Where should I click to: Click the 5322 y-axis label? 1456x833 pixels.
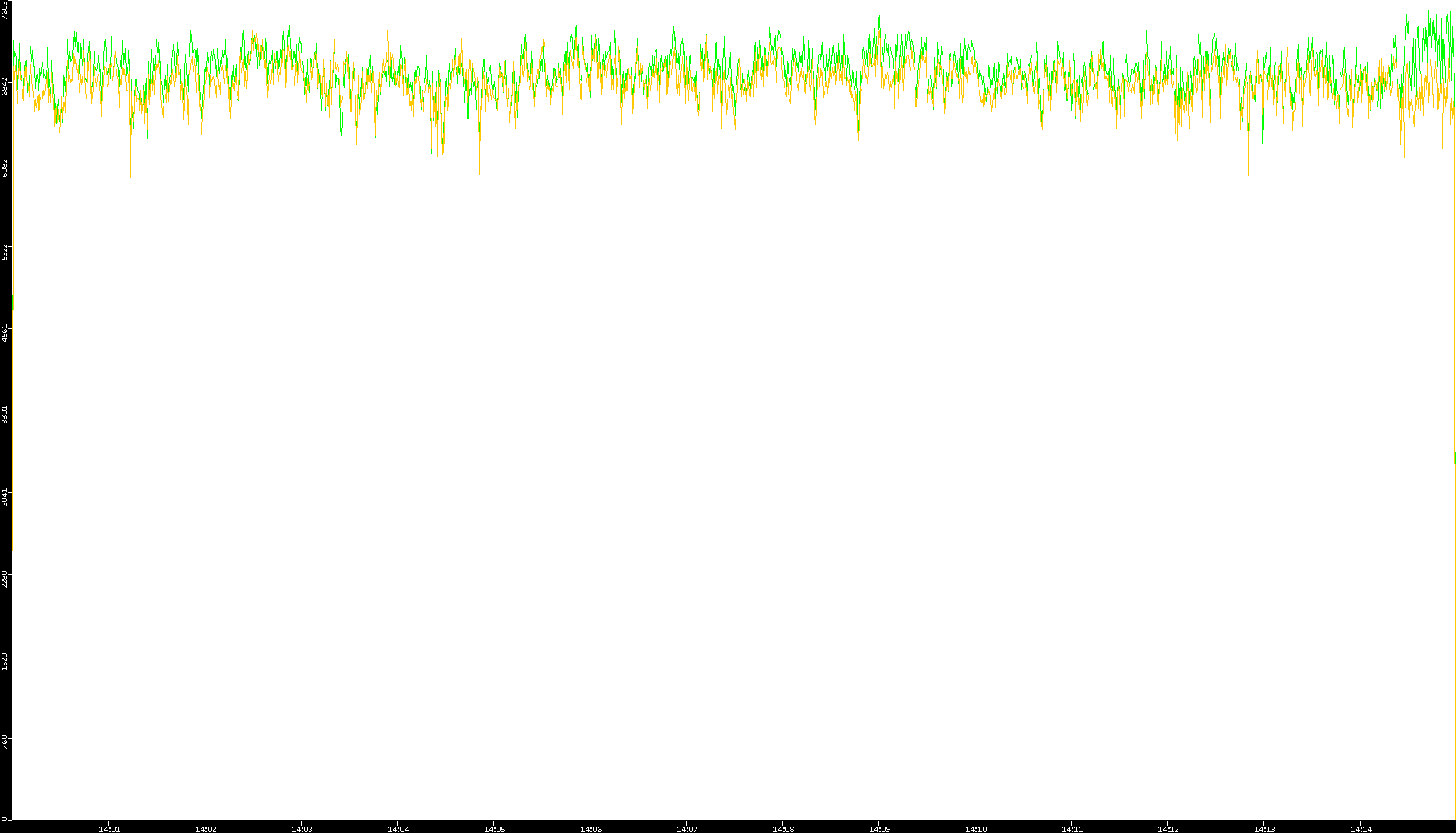click(x=5, y=251)
